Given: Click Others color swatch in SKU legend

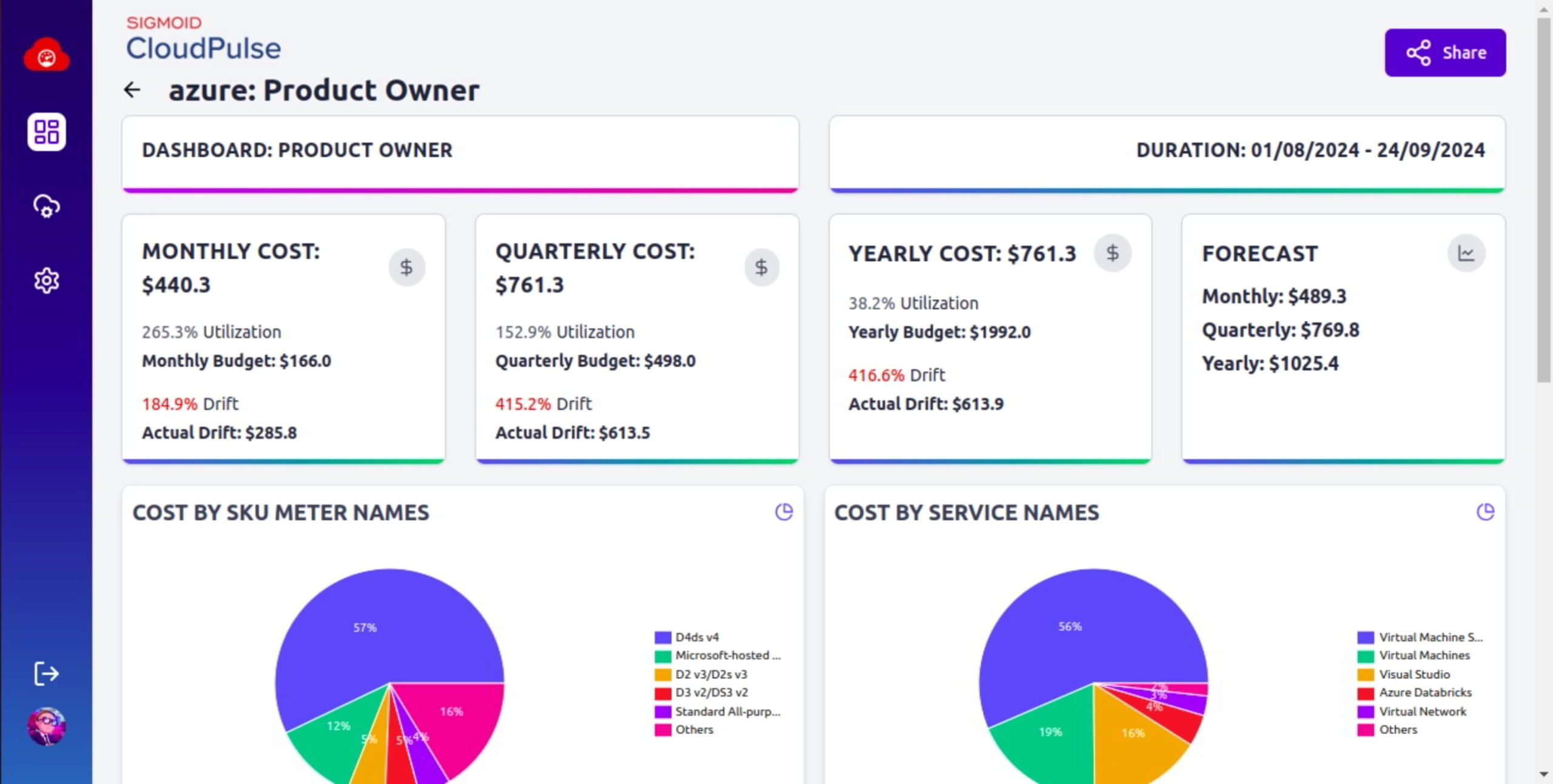Looking at the screenshot, I should [x=662, y=730].
